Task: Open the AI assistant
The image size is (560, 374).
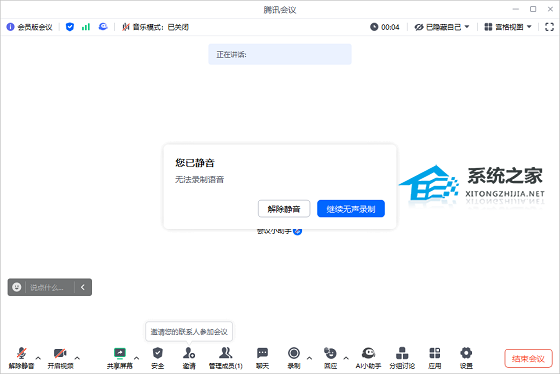Action: click(x=368, y=357)
